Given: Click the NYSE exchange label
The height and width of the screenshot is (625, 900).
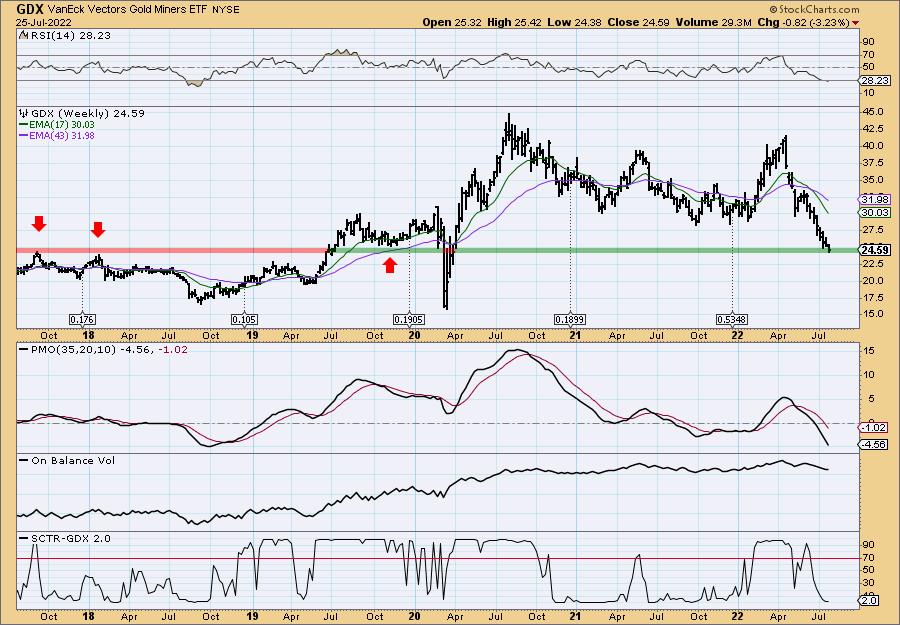Looking at the screenshot, I should point(225,10).
